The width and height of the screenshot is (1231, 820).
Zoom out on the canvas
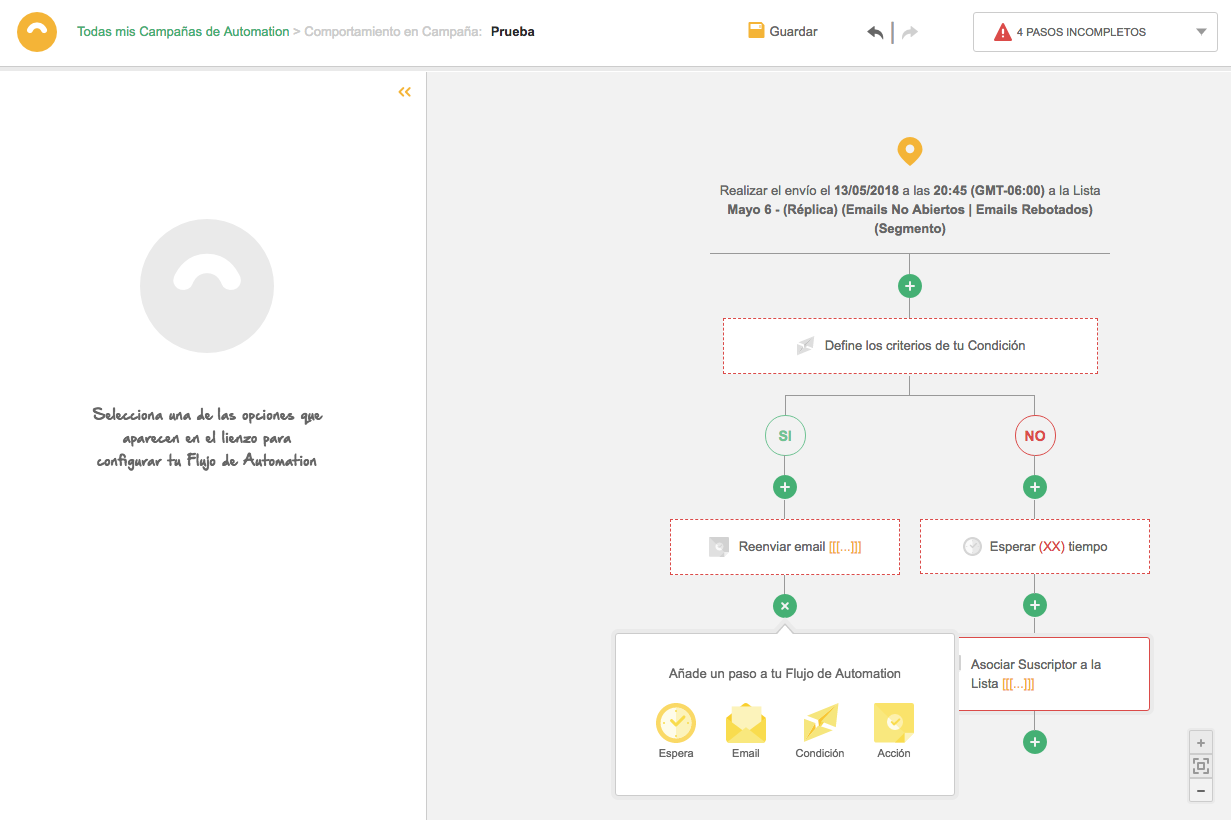point(1200,790)
